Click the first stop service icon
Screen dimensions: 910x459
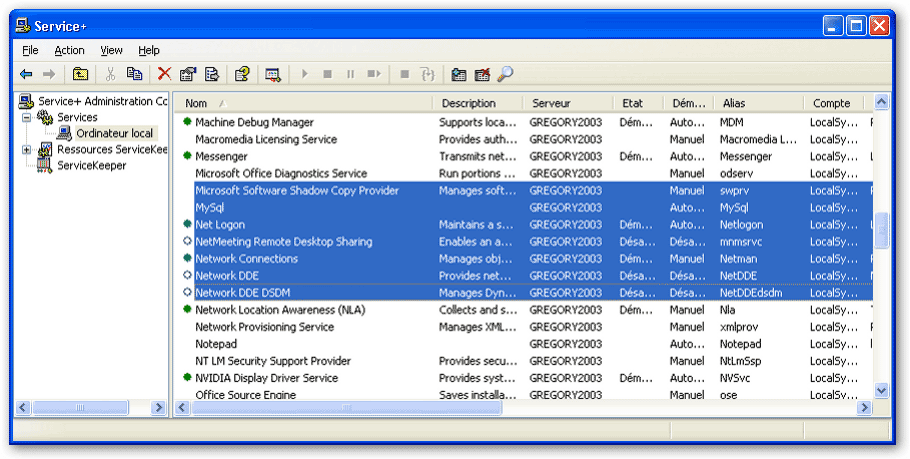(327, 74)
